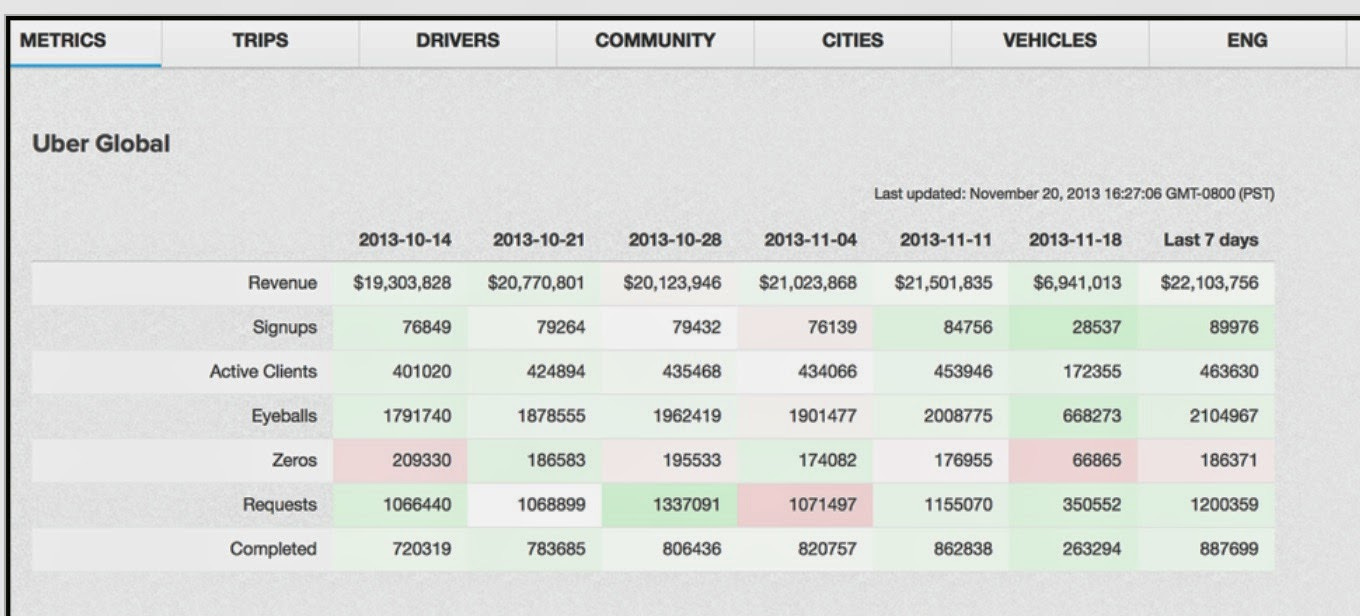Click eyeballs cell 2104967
This screenshot has width=1360, height=616.
(x=1207, y=416)
